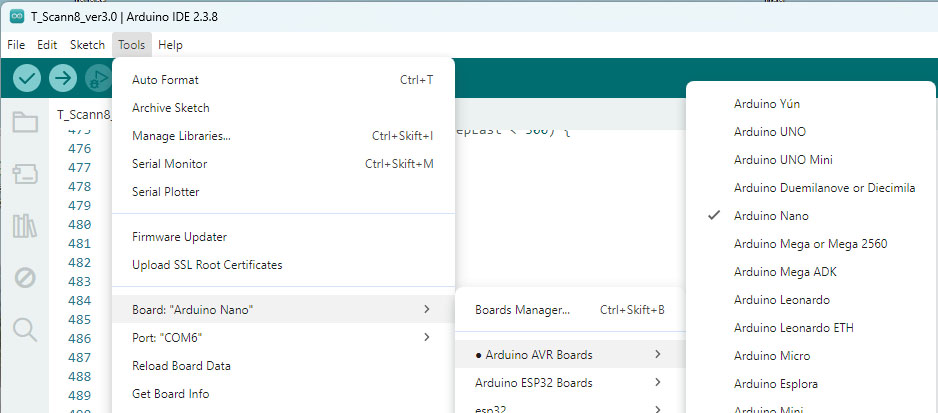Launch Firmware Updater
This screenshot has height=413, width=938.
[283, 237]
